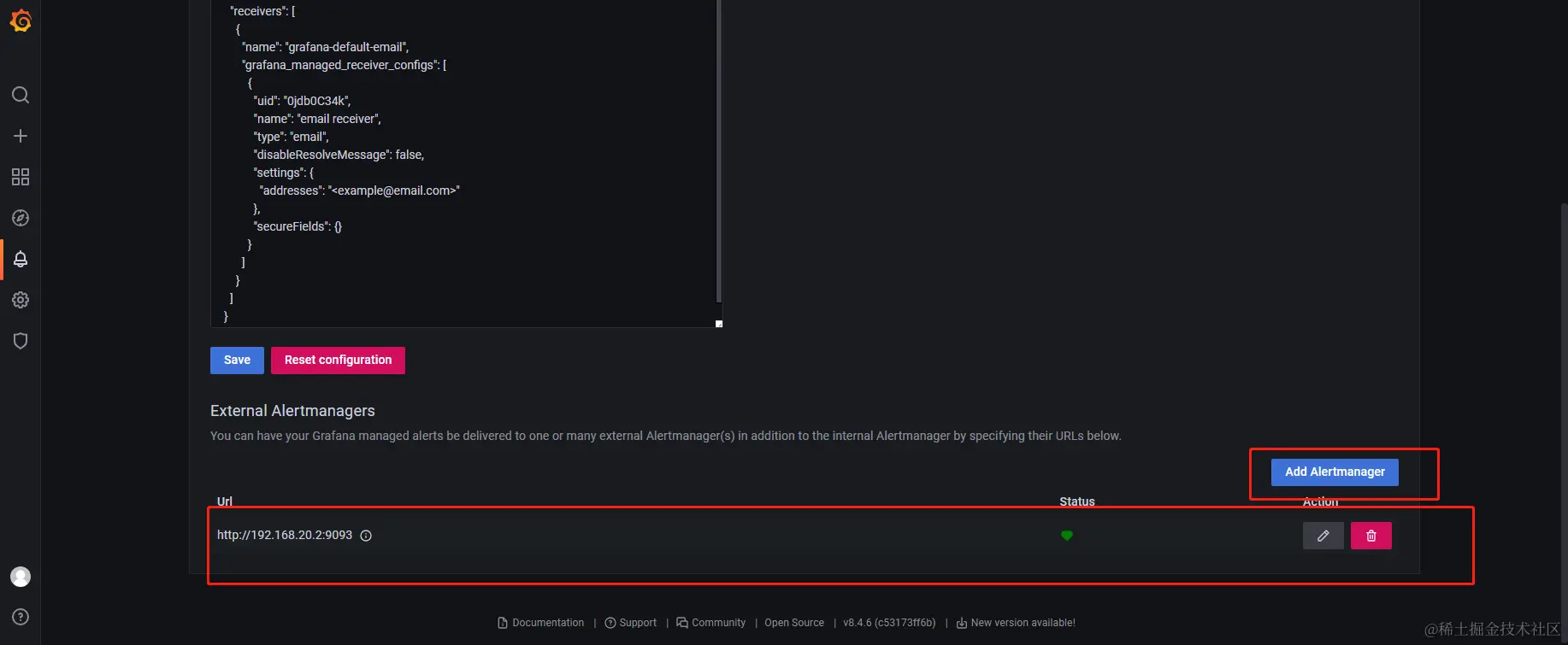Save the Alertmanager configuration
This screenshot has height=645, width=1568.
coord(237,361)
